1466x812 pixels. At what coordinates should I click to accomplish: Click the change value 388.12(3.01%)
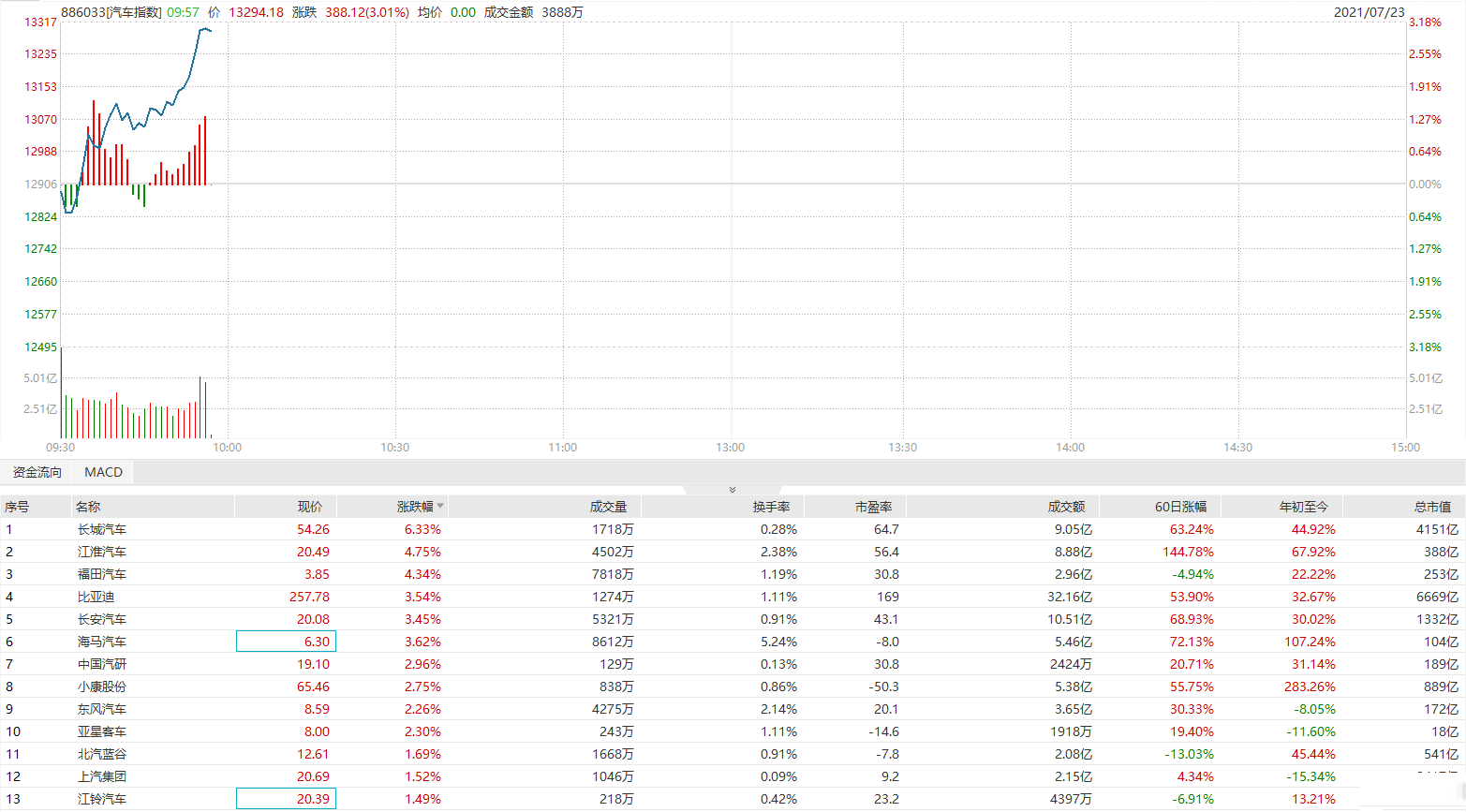367,12
